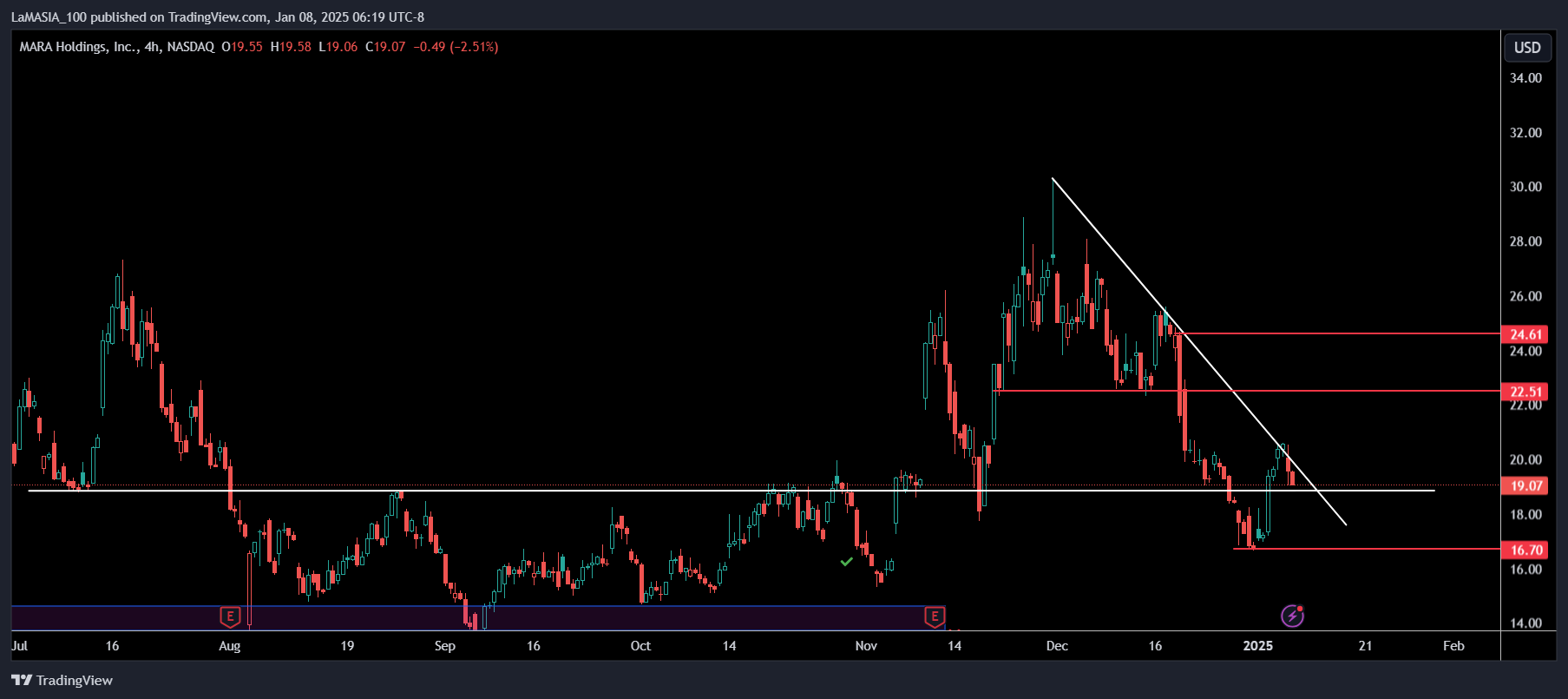Click the 26.00 price axis label
The width and height of the screenshot is (1568, 699).
[1525, 296]
